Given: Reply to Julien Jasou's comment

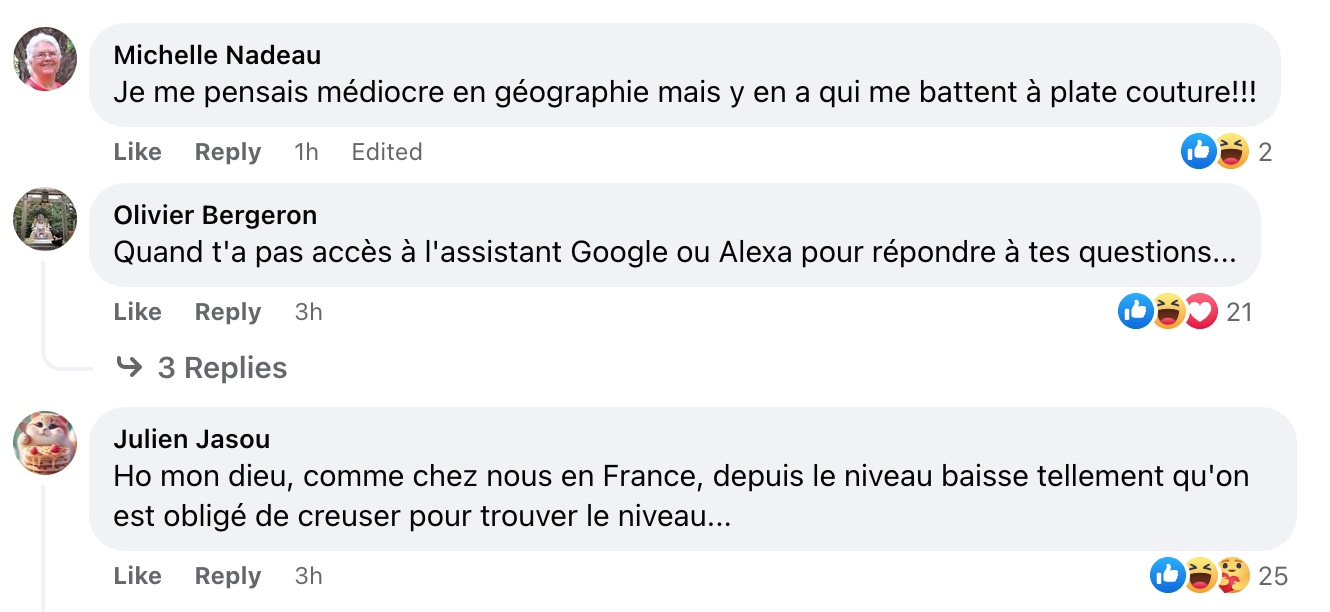Looking at the screenshot, I should (227, 576).
